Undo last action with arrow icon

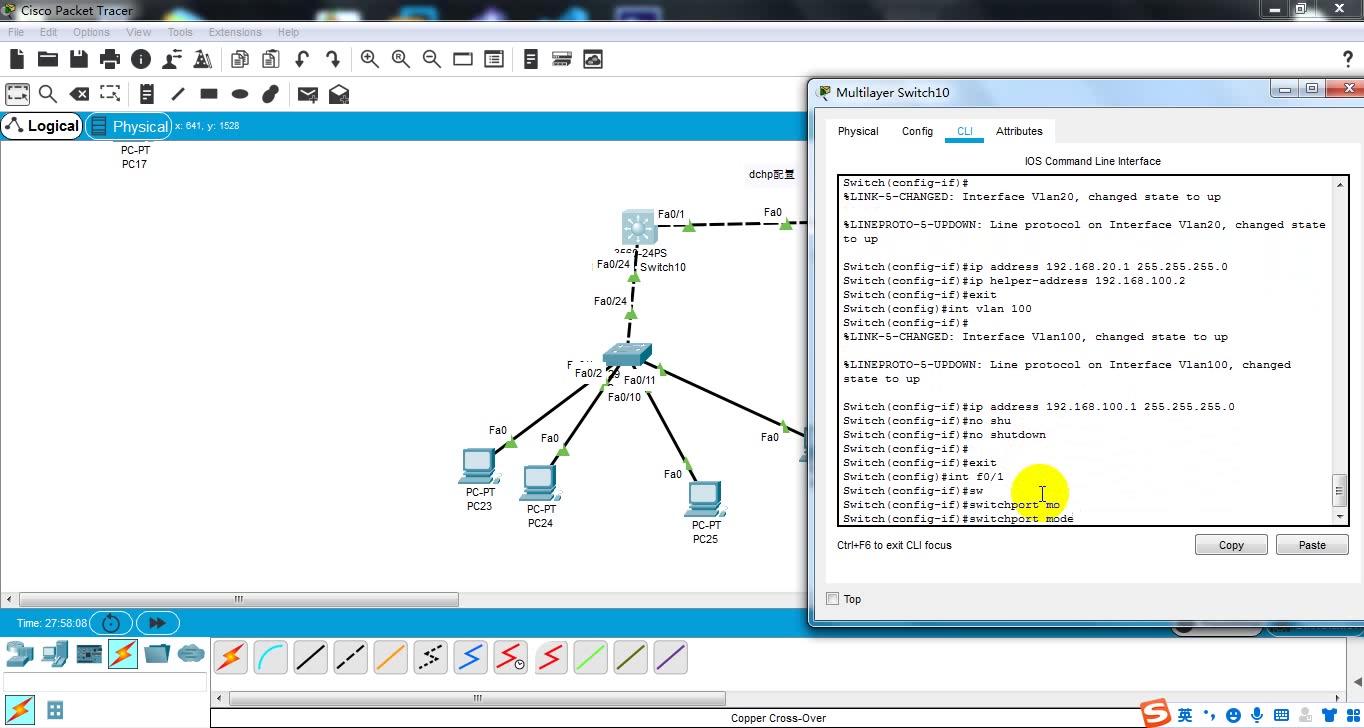[301, 59]
